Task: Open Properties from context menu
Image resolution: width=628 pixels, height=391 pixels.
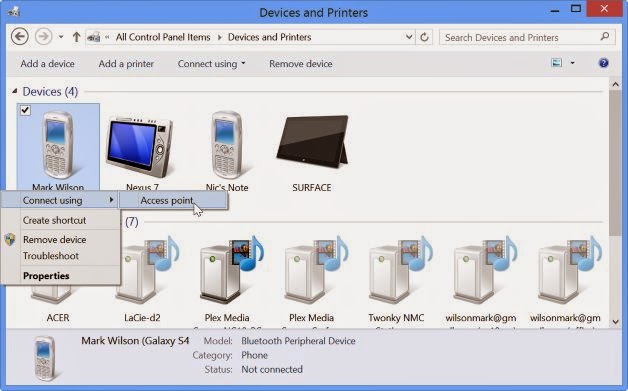Action: (x=46, y=276)
